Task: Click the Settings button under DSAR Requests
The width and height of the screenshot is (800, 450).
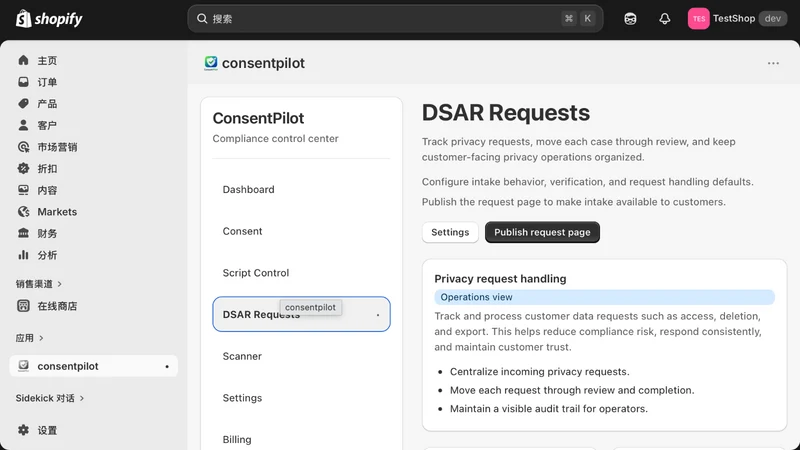Action: pos(450,232)
